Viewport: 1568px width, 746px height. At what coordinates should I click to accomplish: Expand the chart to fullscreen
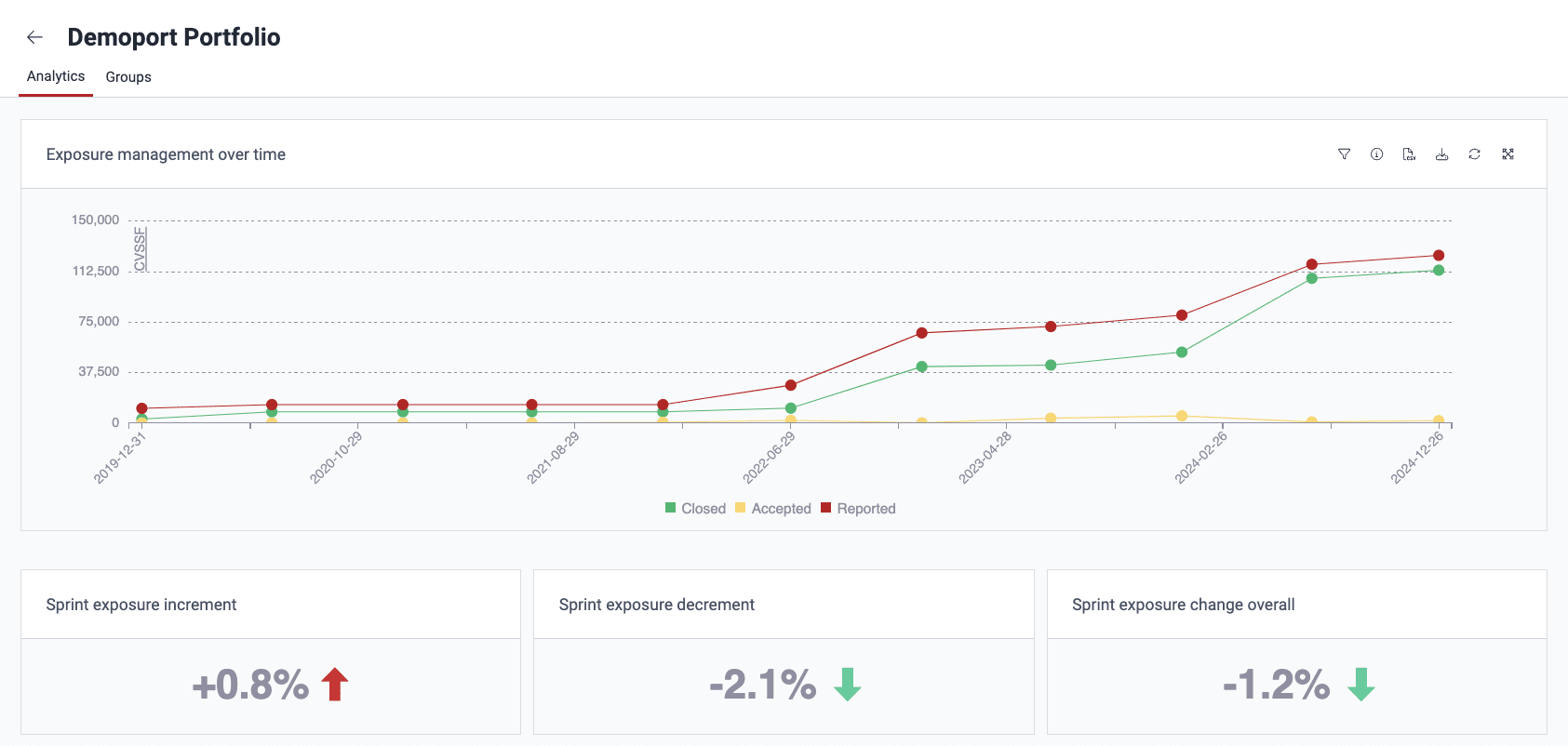tap(1508, 154)
